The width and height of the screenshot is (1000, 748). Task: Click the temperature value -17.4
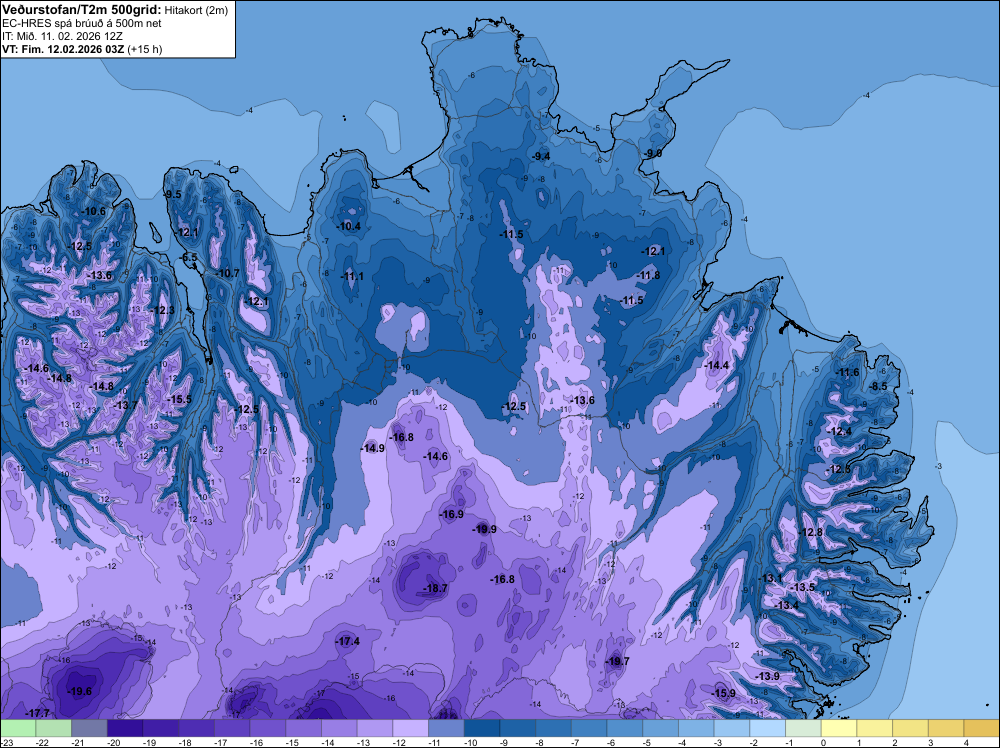348,642
